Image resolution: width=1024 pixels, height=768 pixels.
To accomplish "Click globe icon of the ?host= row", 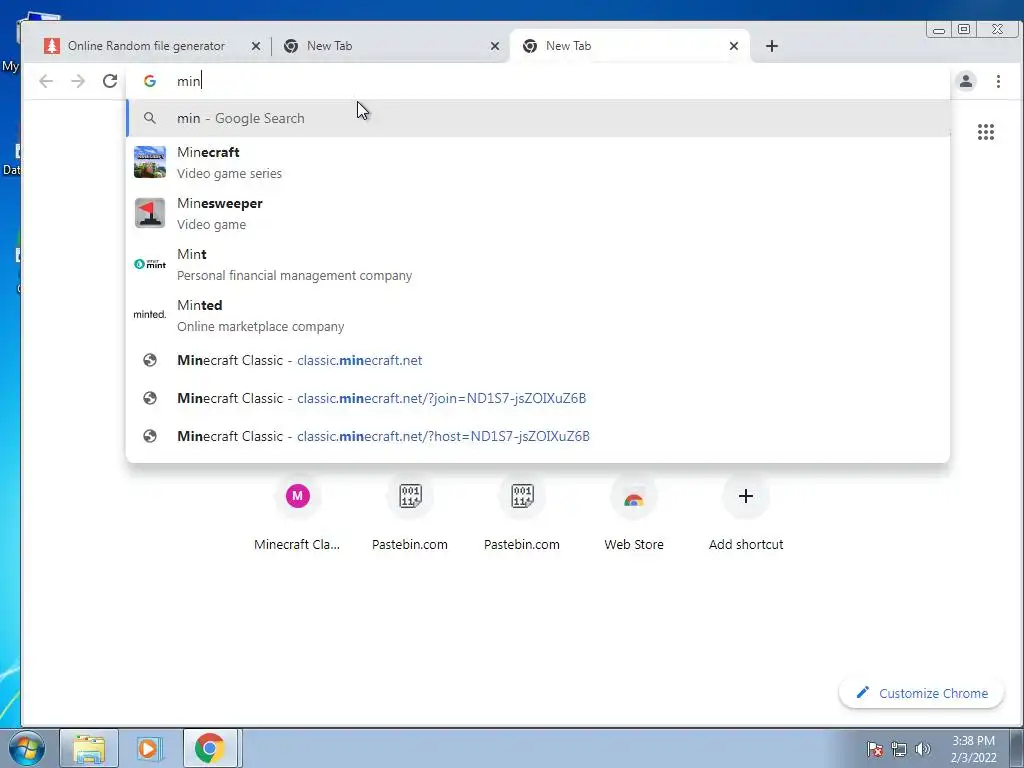I will pos(150,436).
